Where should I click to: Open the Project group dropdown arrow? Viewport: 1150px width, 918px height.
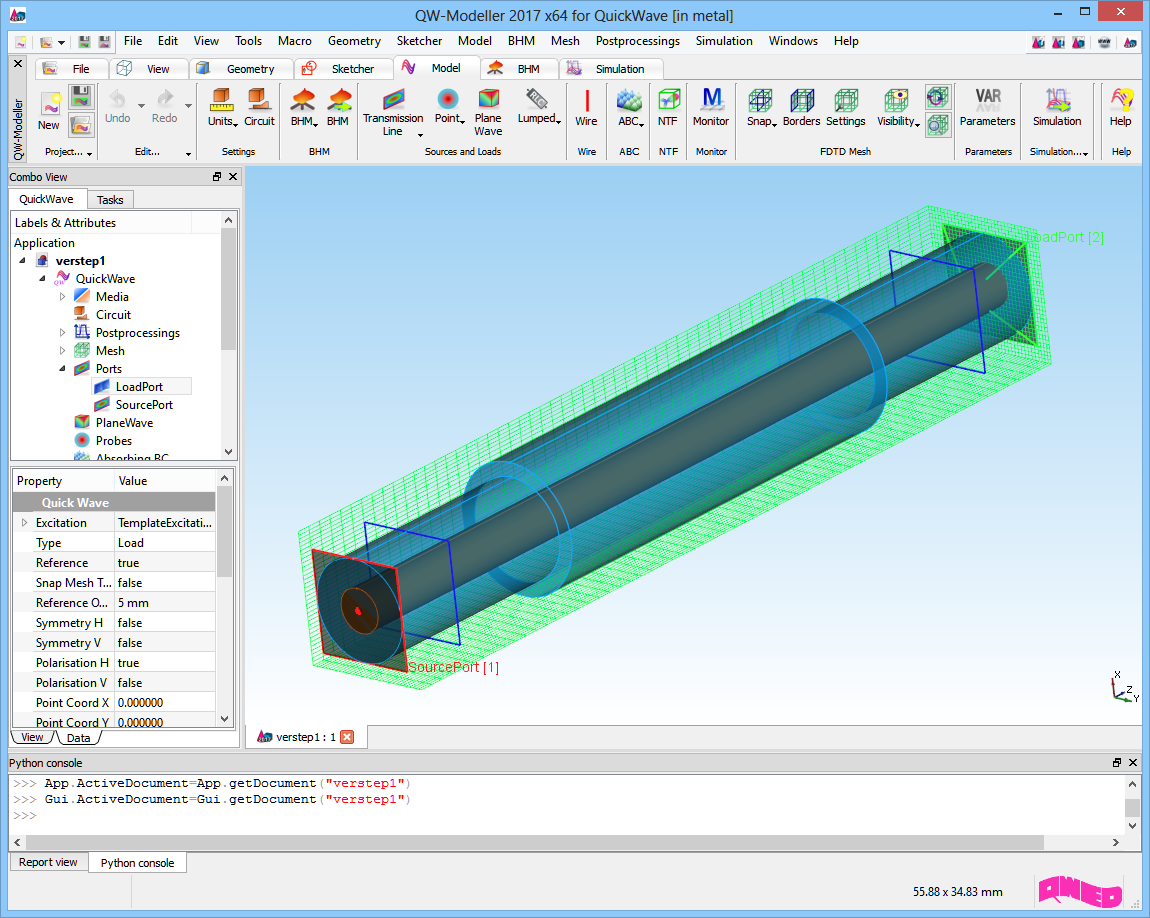click(89, 153)
